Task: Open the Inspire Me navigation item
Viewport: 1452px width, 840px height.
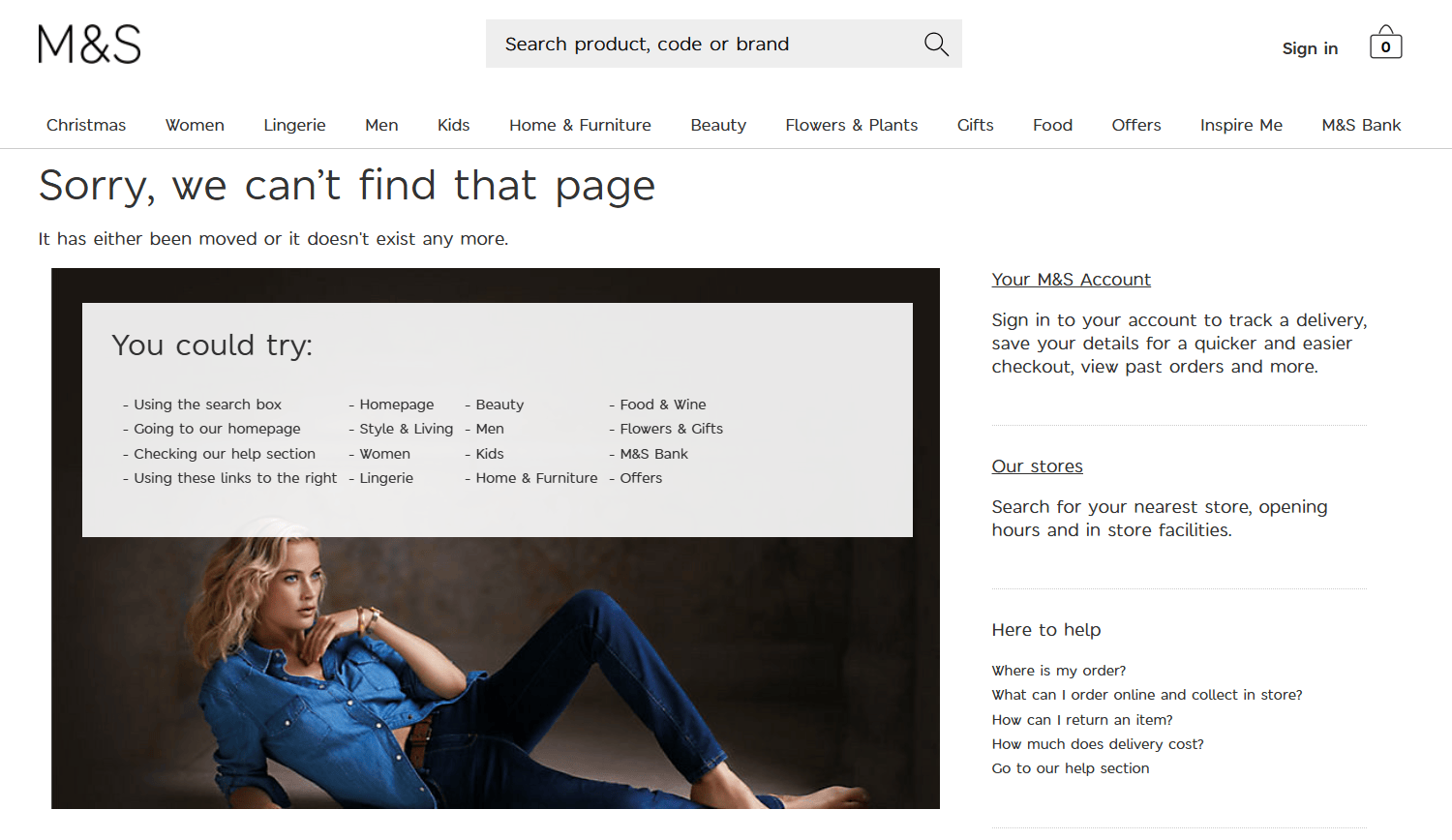Action: pos(1241,125)
